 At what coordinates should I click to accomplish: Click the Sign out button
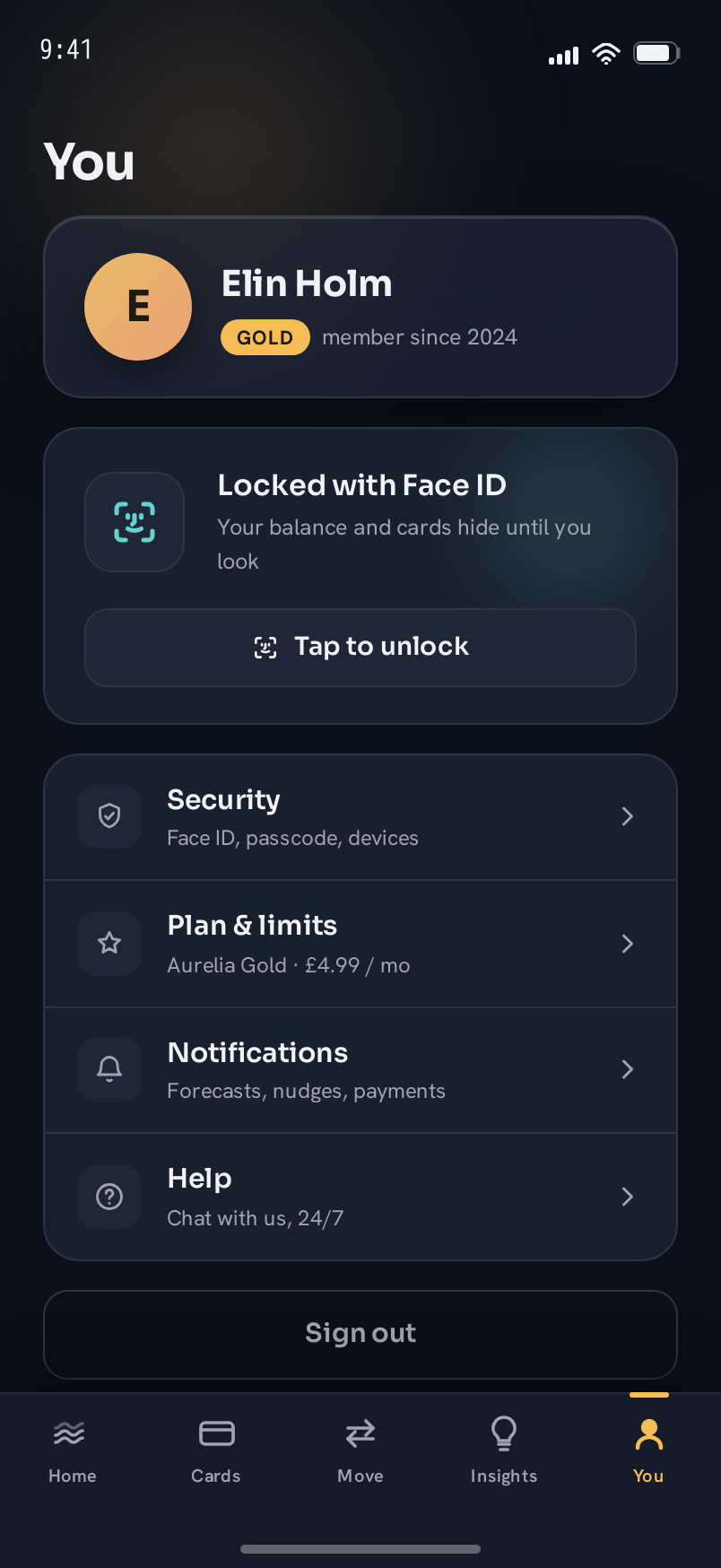tap(360, 1334)
